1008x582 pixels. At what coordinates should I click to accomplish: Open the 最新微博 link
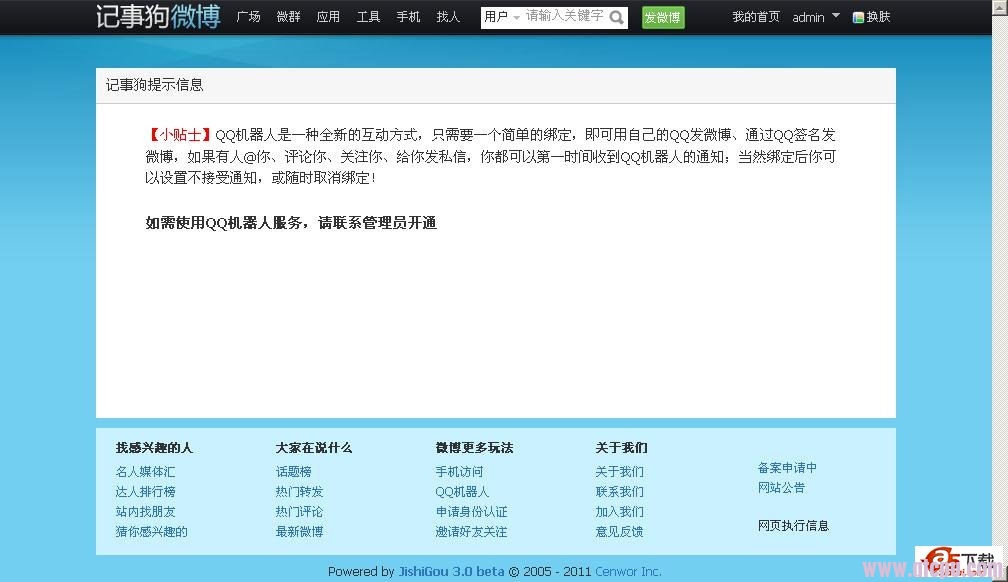300,531
